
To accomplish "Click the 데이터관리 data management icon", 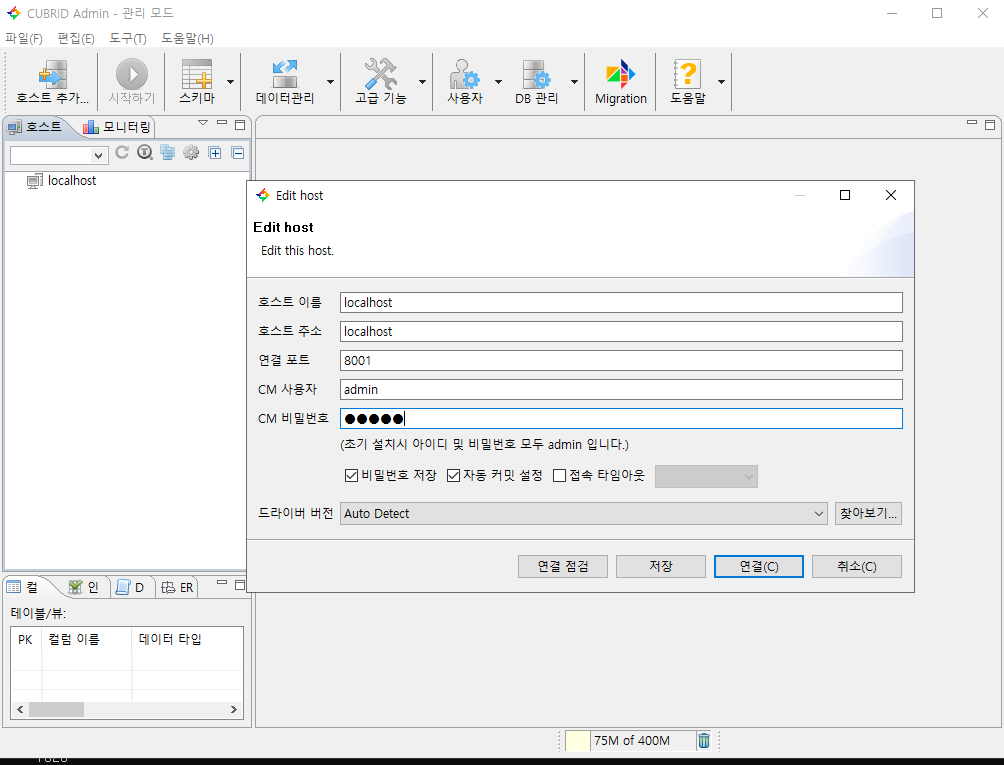I will [x=285, y=75].
